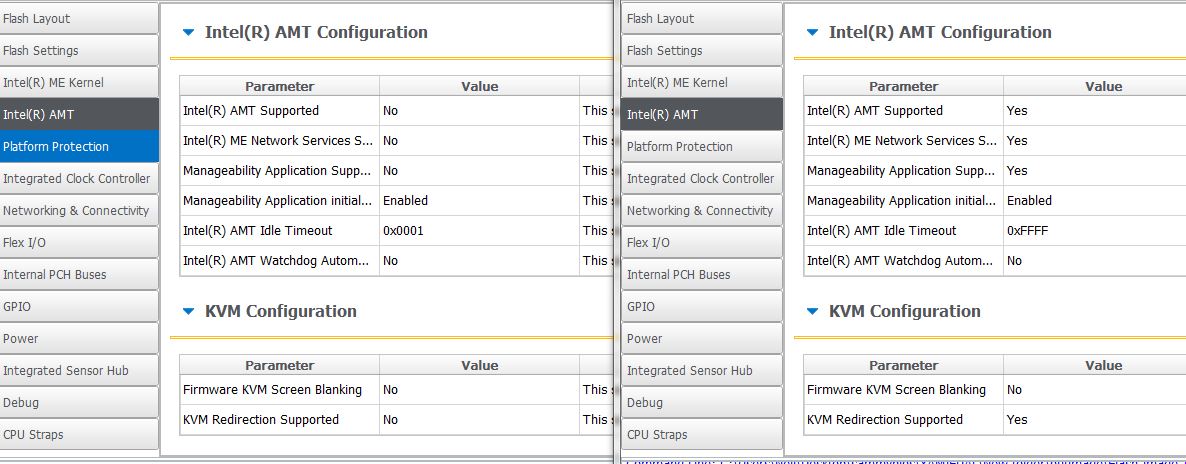Screen dimensions: 1186x464
Task: Open Integrated Clock Controller tab in right window
Action: pos(701,179)
